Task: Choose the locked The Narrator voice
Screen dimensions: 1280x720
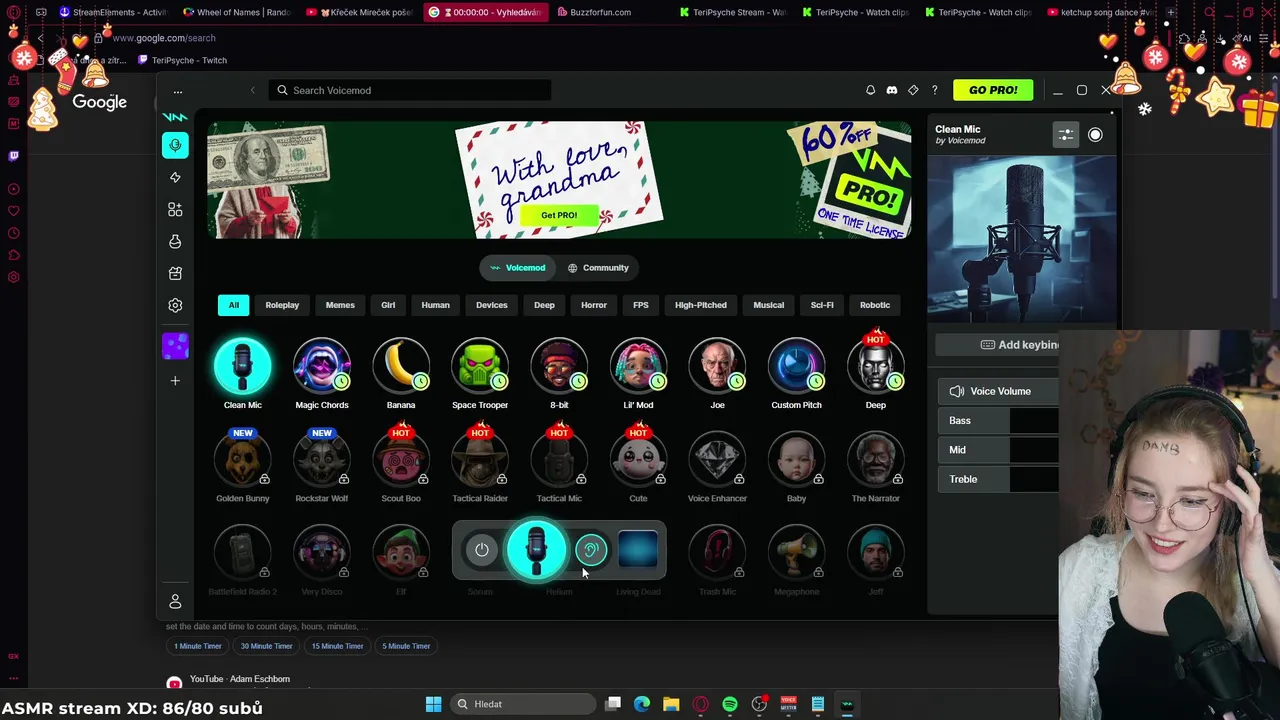Action: (x=876, y=460)
